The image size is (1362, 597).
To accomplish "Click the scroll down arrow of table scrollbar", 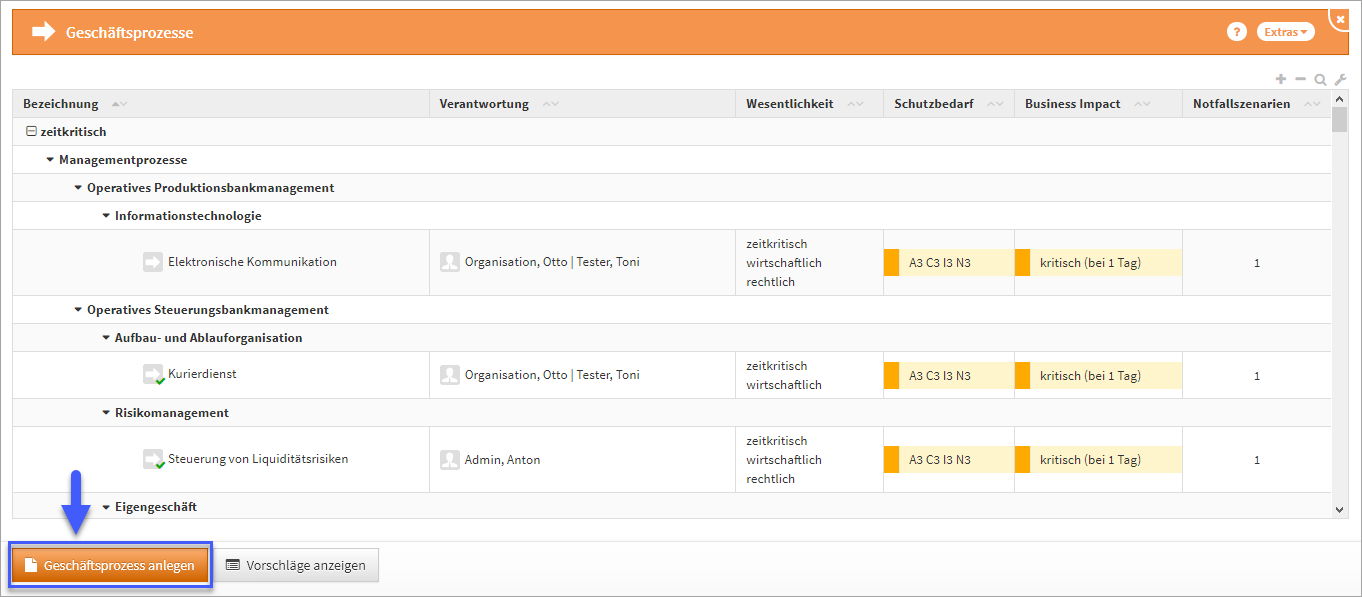I will [1340, 510].
